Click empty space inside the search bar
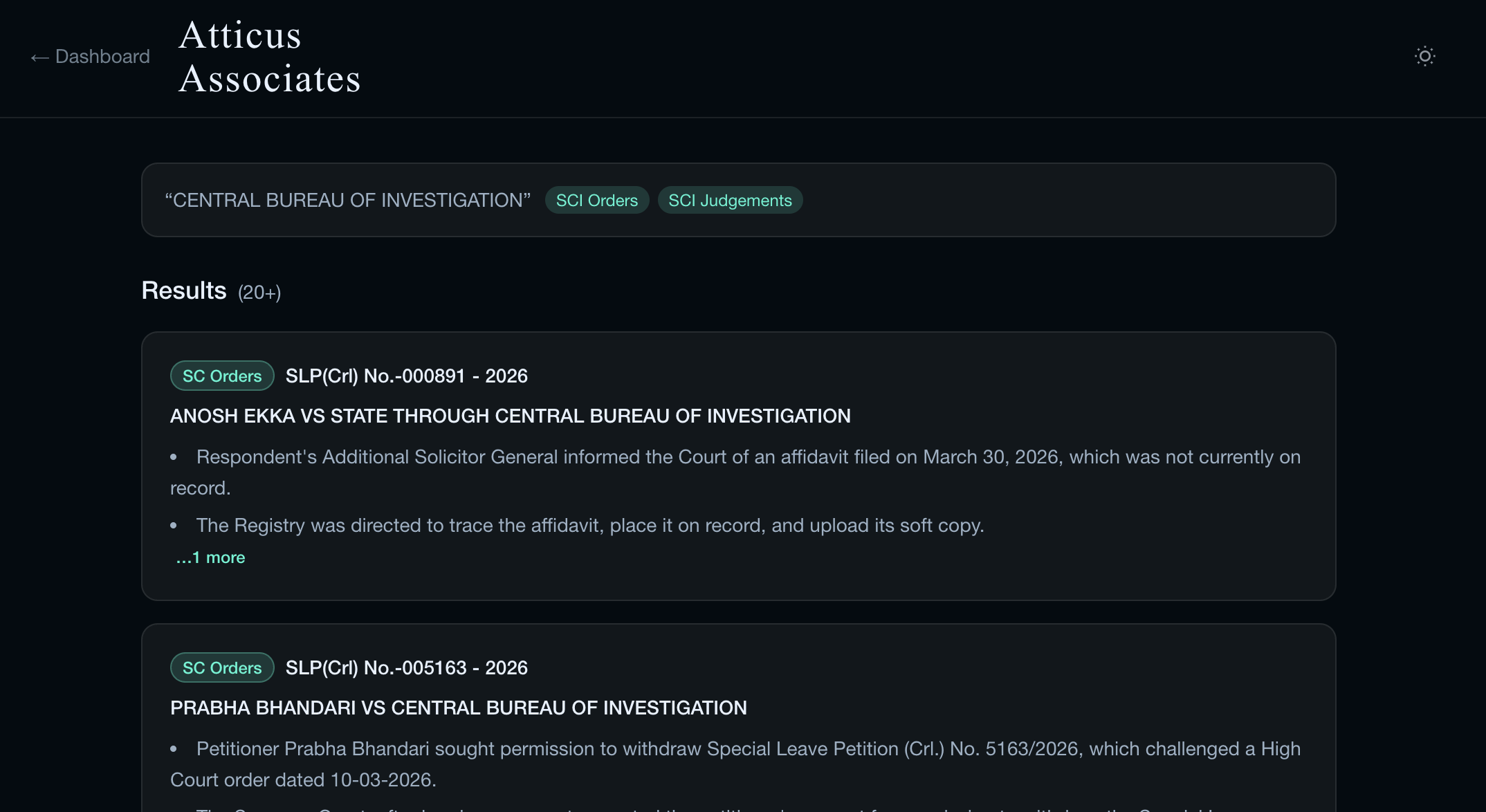This screenshot has width=1486, height=812. click(1065, 201)
